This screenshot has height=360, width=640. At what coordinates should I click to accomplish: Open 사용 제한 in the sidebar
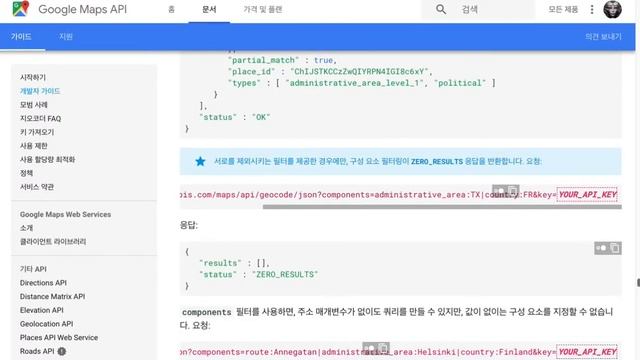(34, 146)
